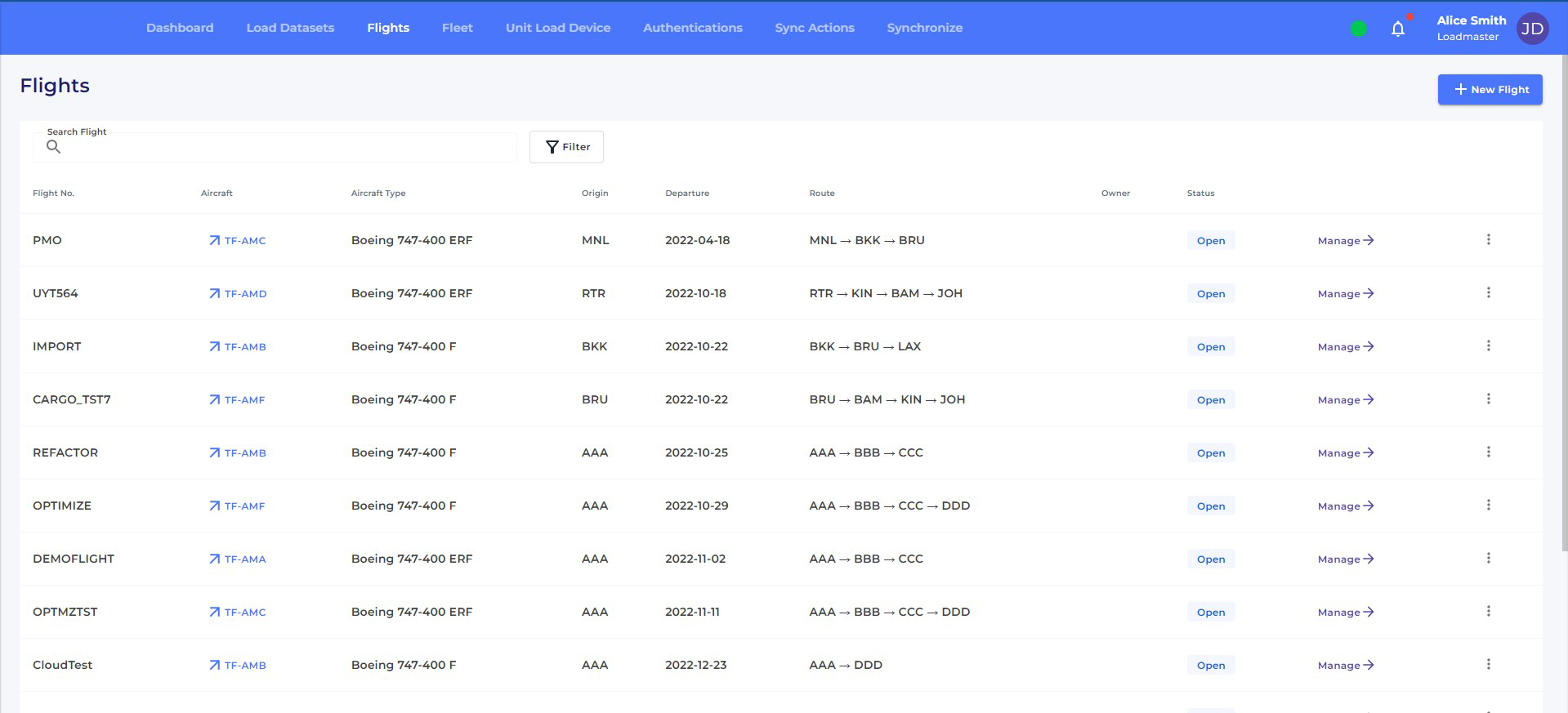Click the Open status badge for PMO

[1211, 241]
